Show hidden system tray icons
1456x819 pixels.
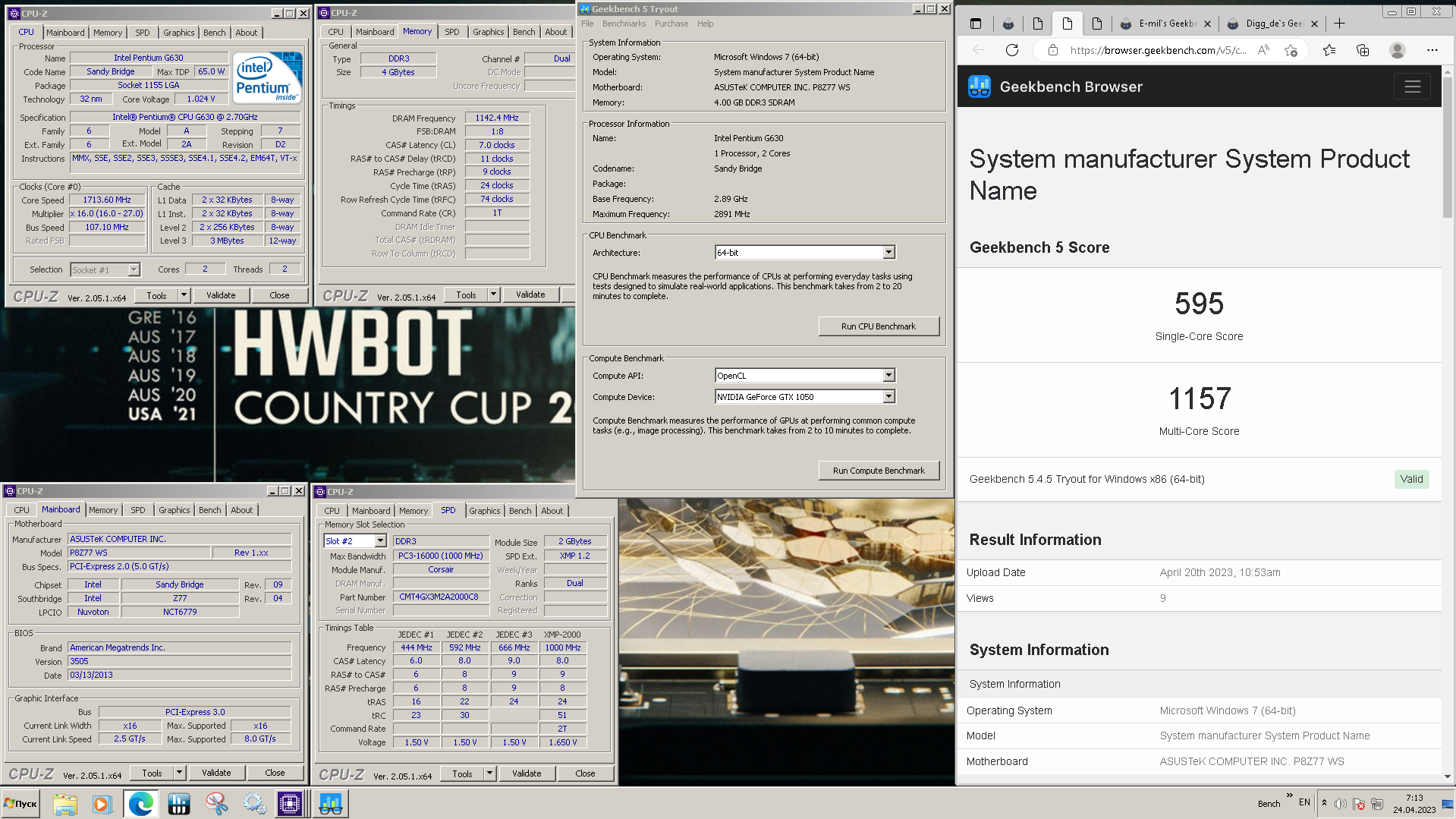click(1324, 803)
